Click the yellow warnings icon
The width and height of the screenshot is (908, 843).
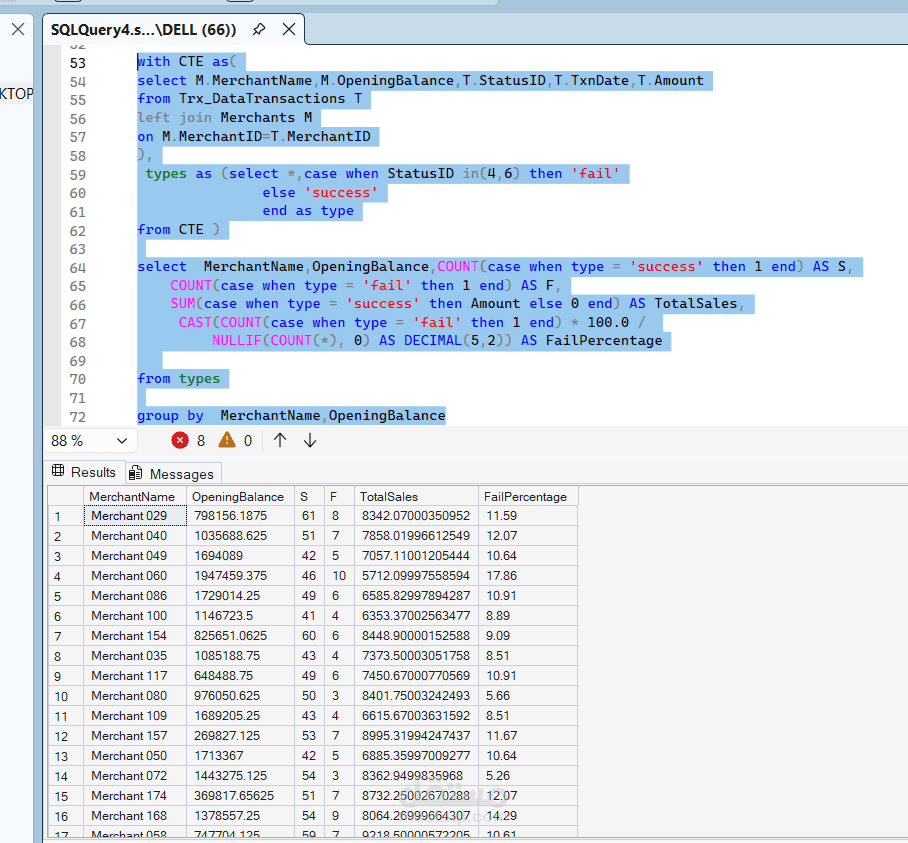227,441
